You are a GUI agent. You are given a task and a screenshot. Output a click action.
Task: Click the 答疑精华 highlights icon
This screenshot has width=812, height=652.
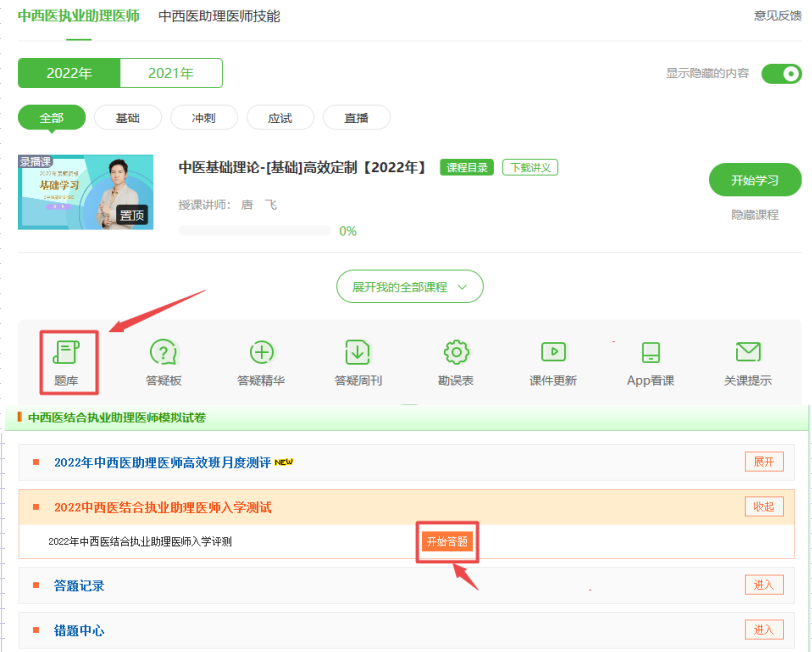[x=260, y=362]
